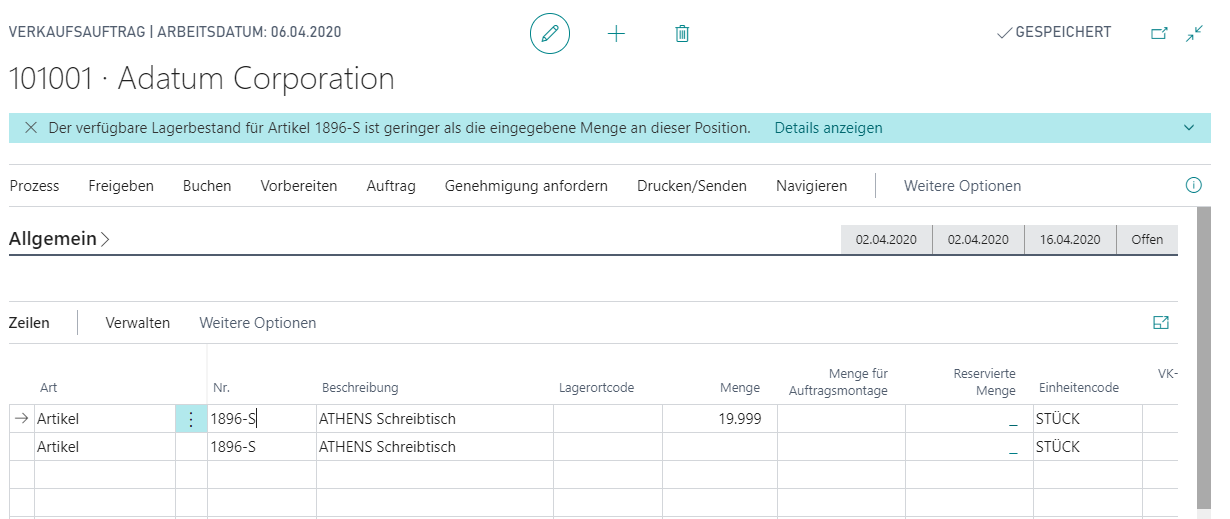This screenshot has width=1230, height=519.
Task: Click Reservierte Menge column header
Action: click(984, 382)
